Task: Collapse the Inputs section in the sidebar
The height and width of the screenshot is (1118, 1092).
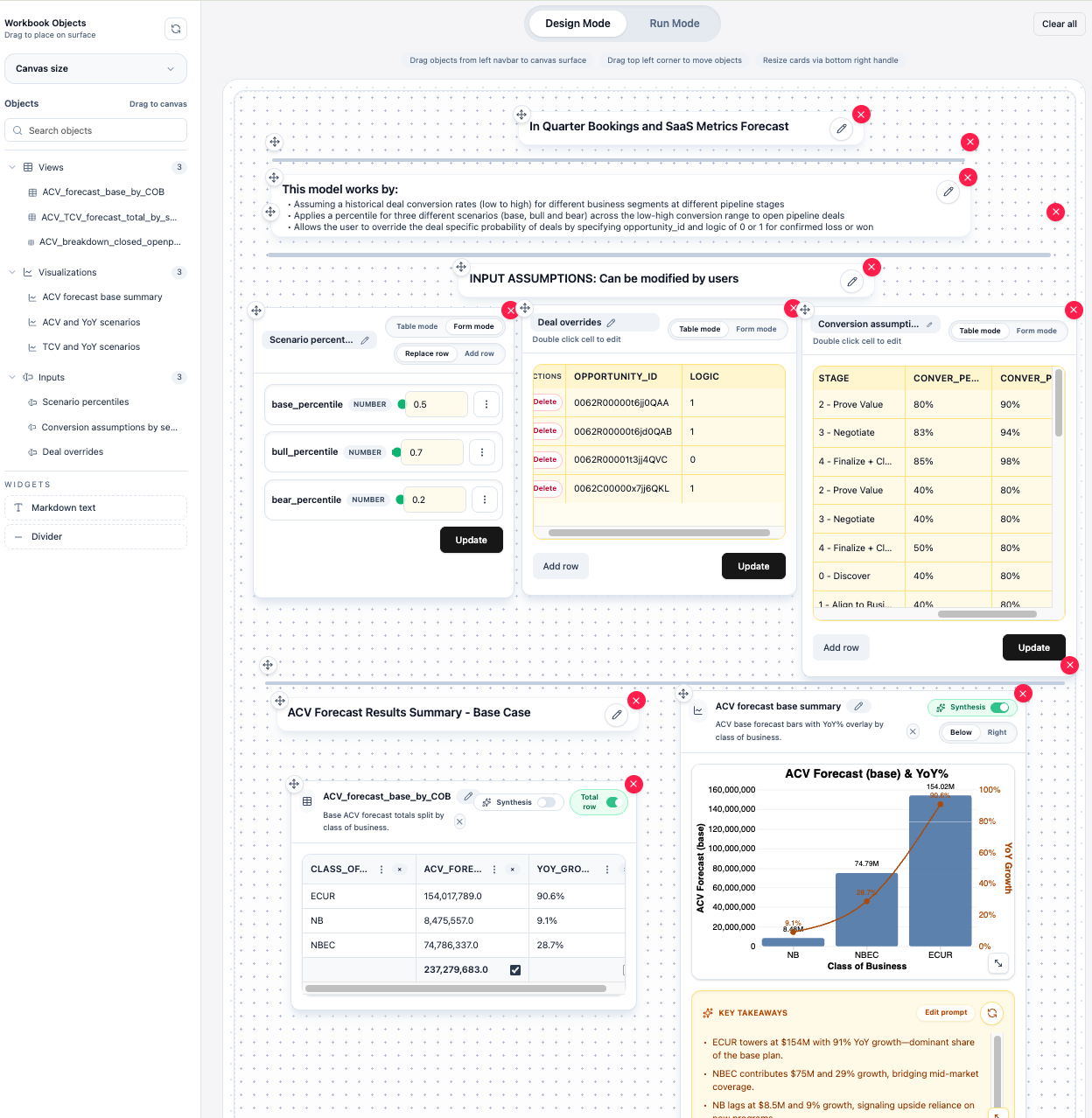Action: tap(12, 377)
